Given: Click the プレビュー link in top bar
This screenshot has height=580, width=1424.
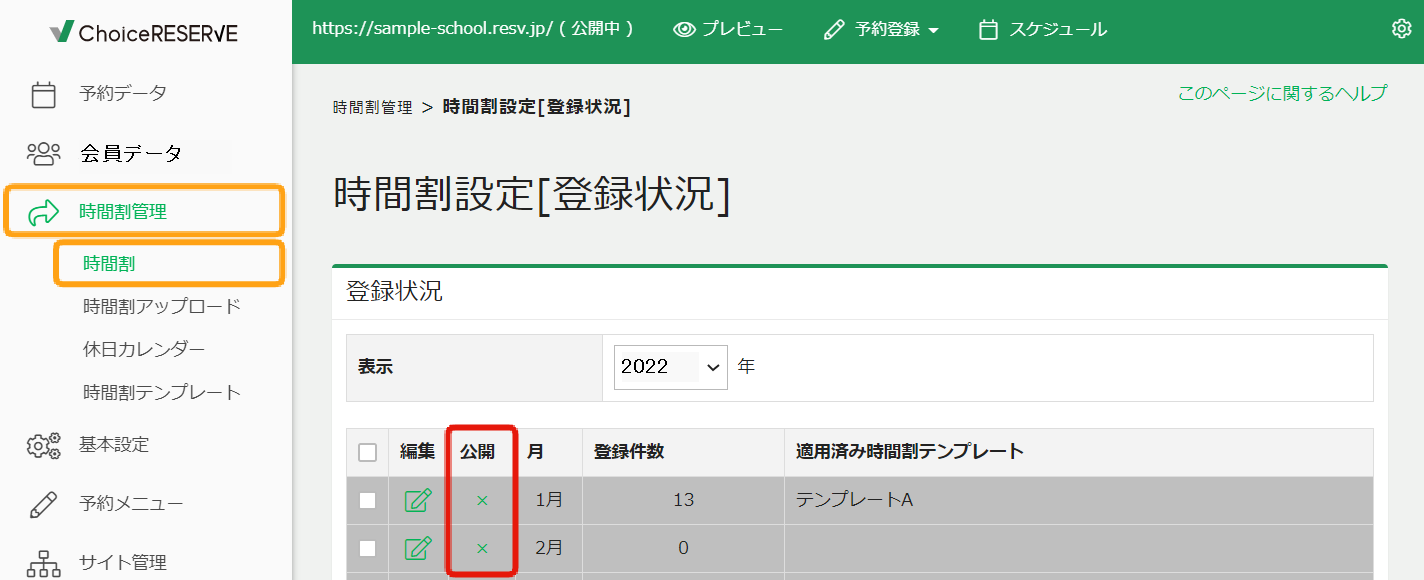Looking at the screenshot, I should click(742, 30).
